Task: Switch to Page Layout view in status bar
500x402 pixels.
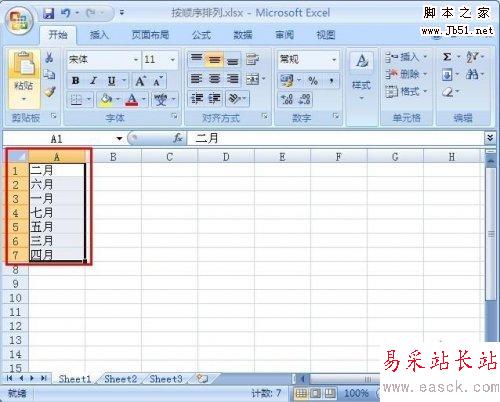Action: tap(315, 393)
